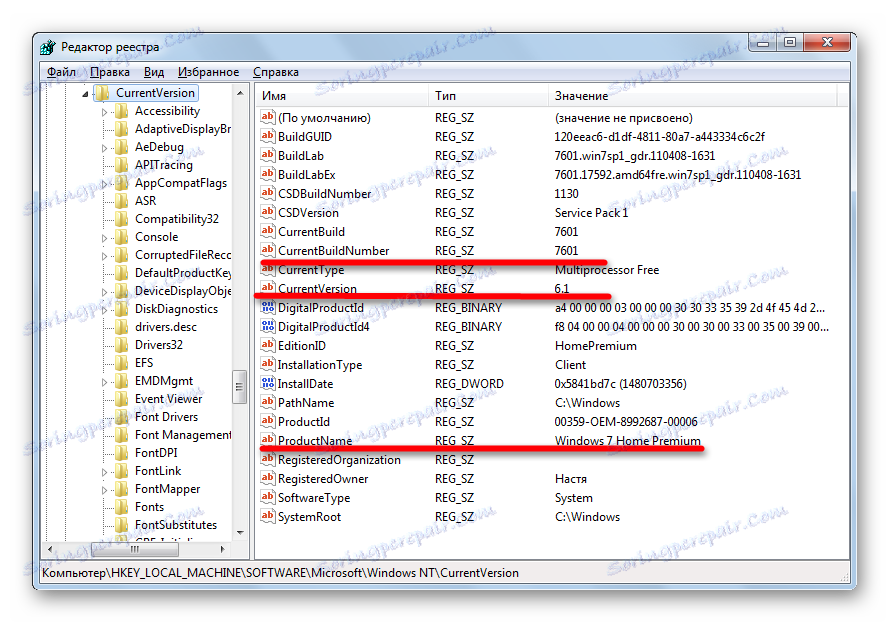Screen dimensions: 890x623
Task: Open the Избранное menu
Action: tap(208, 72)
